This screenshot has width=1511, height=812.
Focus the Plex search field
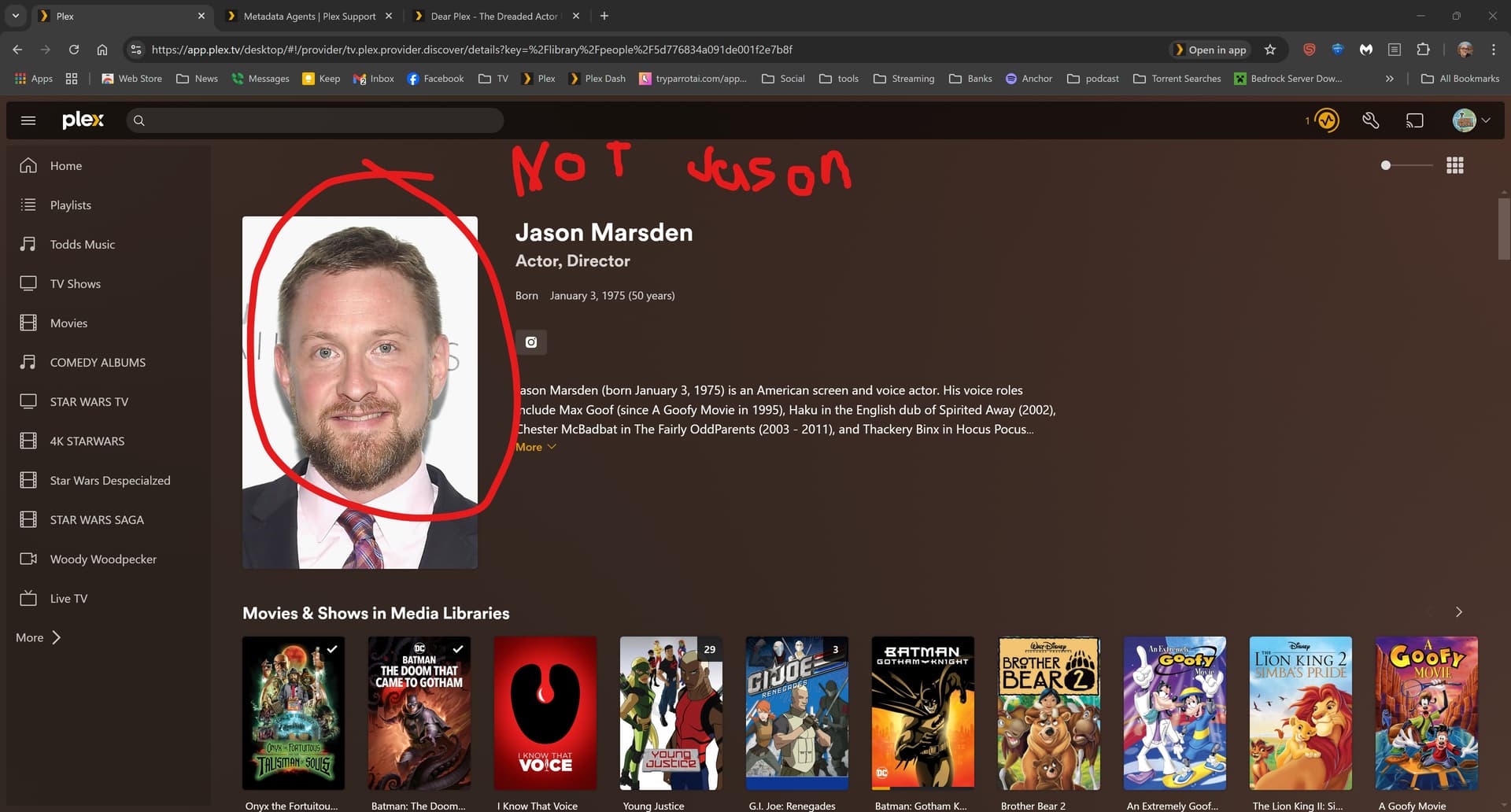pos(315,120)
